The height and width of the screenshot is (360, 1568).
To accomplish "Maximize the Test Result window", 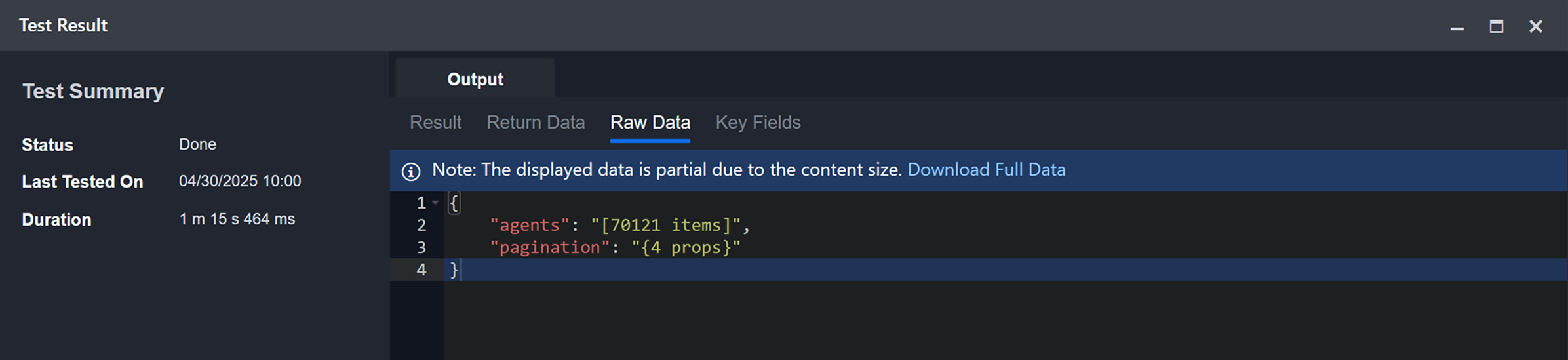I will (1496, 26).
